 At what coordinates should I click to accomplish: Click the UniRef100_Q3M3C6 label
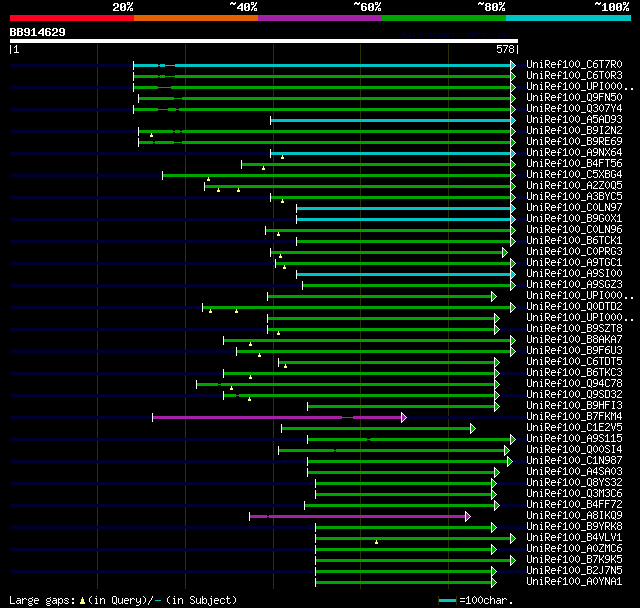coord(574,494)
